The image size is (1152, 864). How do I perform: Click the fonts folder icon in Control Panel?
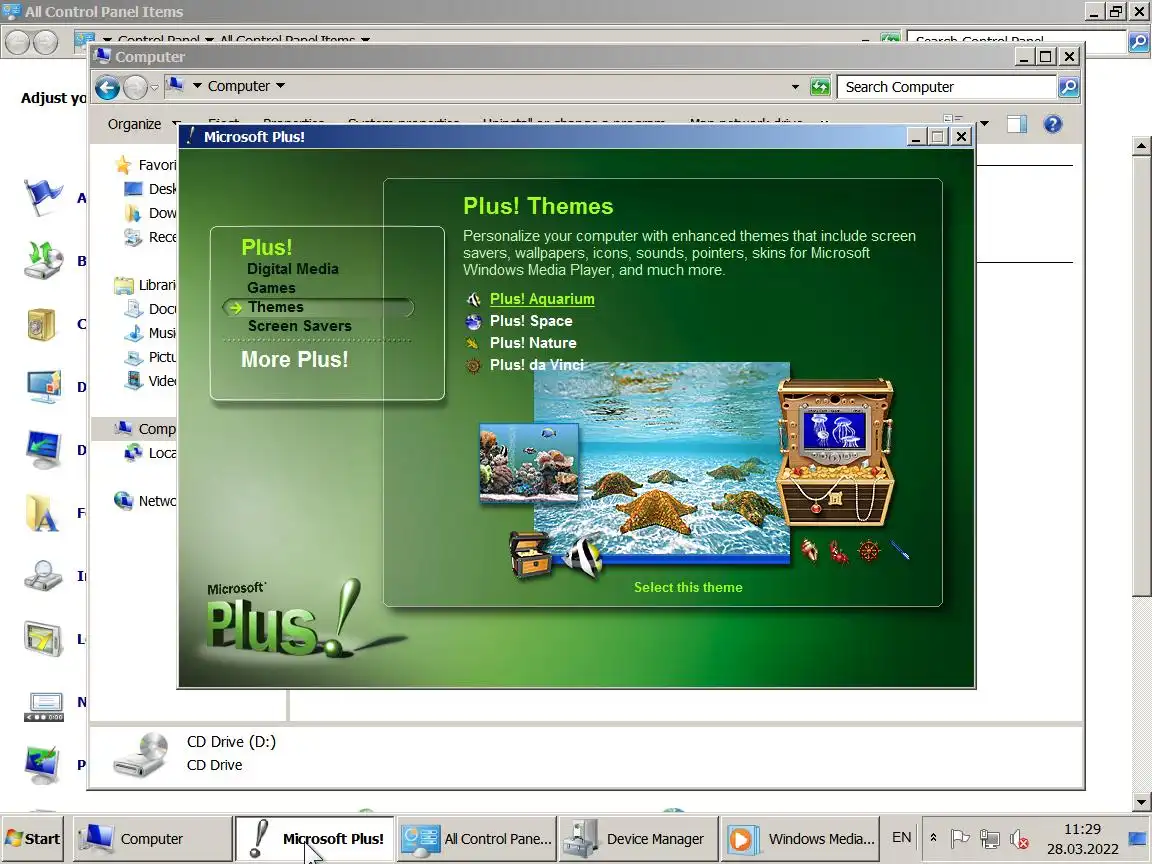(x=42, y=513)
